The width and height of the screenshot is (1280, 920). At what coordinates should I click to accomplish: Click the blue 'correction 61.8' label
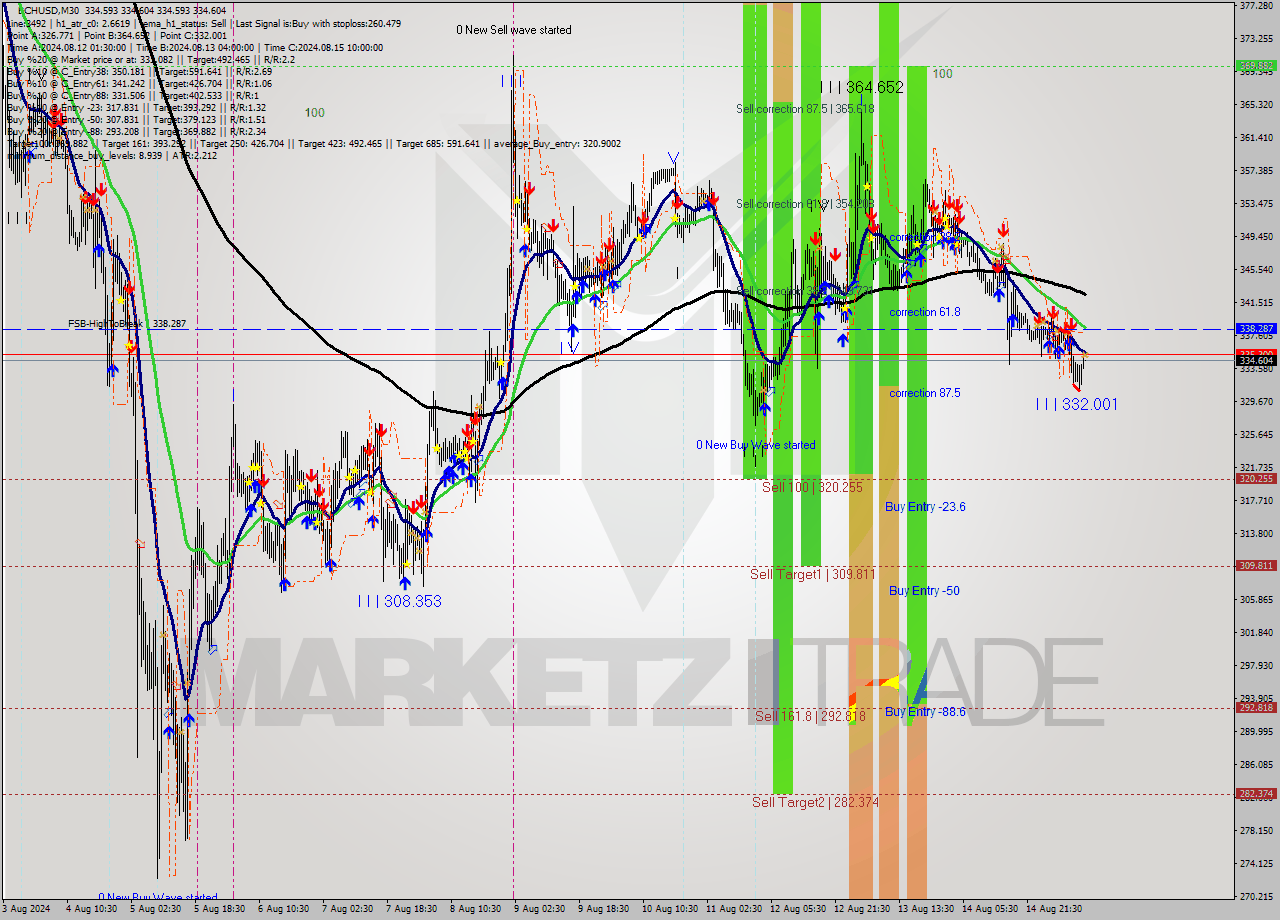point(925,312)
